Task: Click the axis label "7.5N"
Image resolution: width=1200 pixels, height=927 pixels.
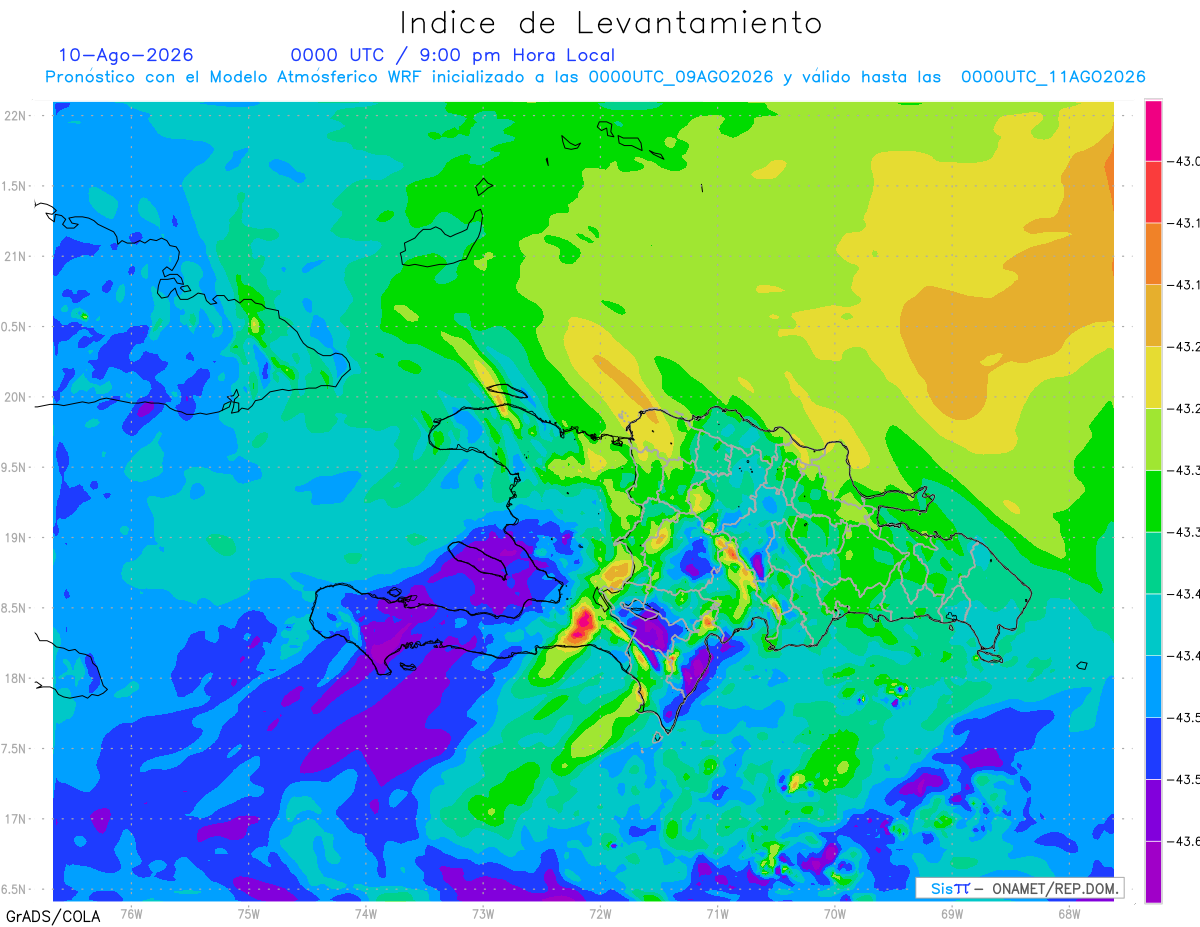Action: coord(14,749)
